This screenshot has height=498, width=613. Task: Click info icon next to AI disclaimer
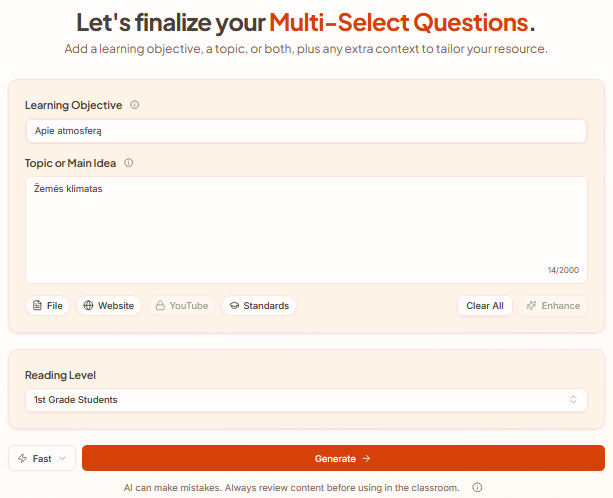(477, 488)
